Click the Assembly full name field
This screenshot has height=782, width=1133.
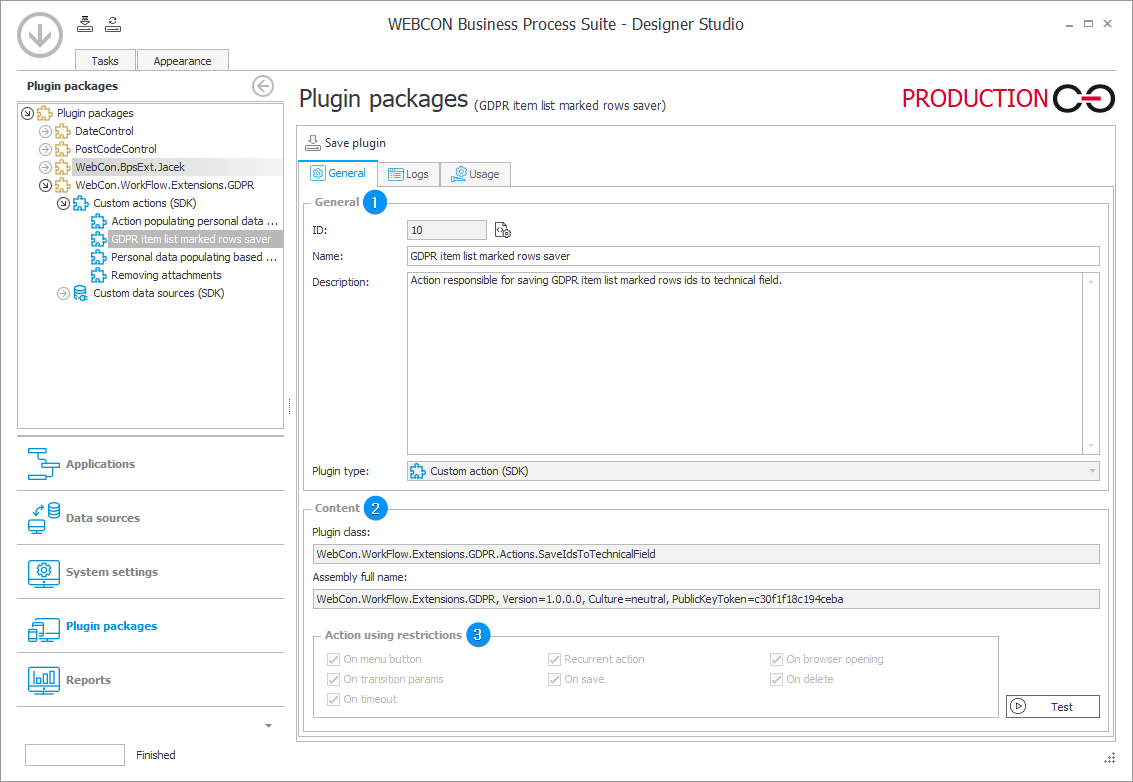706,599
